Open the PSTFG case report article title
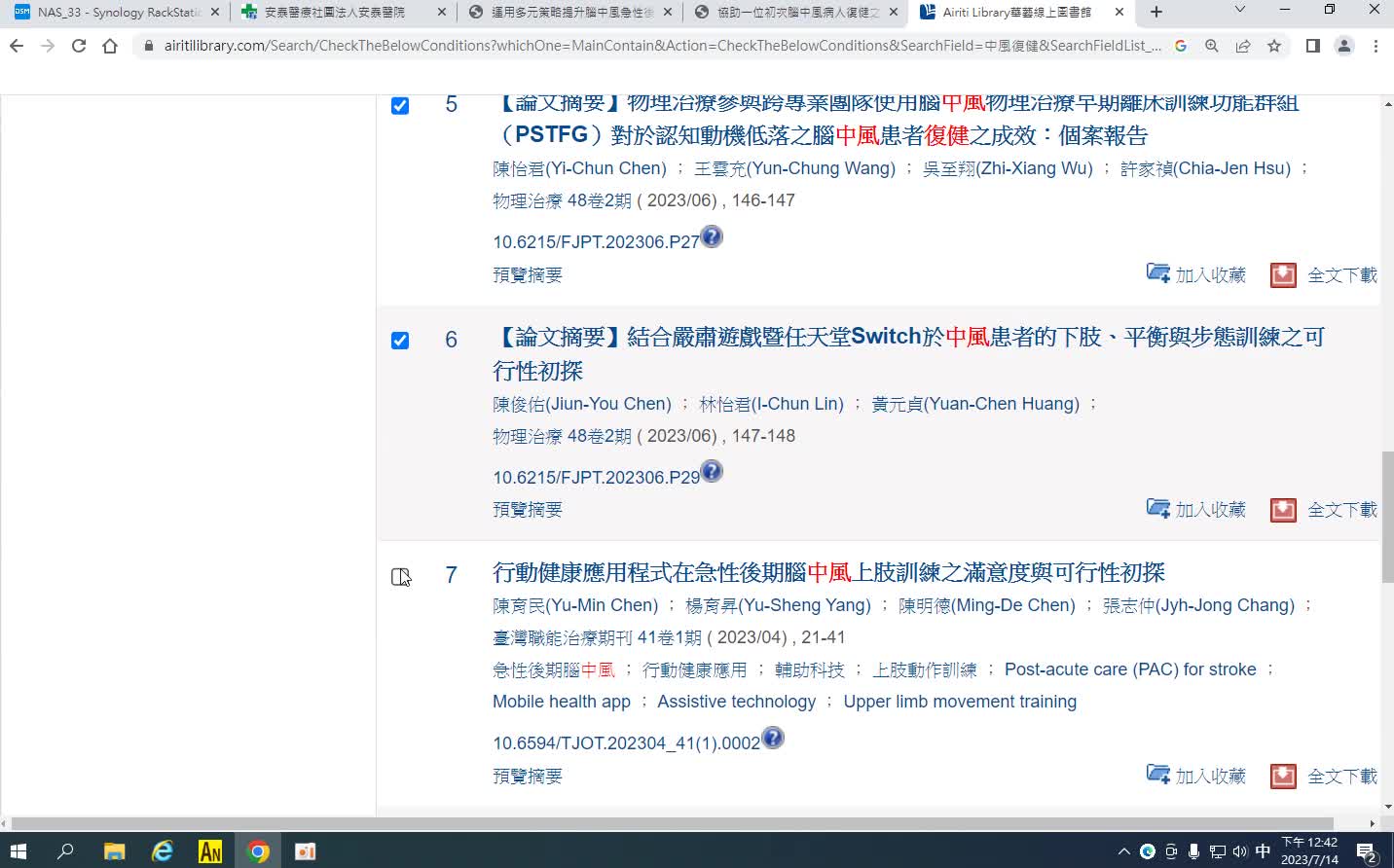Image resolution: width=1394 pixels, height=868 pixels. tap(896, 118)
